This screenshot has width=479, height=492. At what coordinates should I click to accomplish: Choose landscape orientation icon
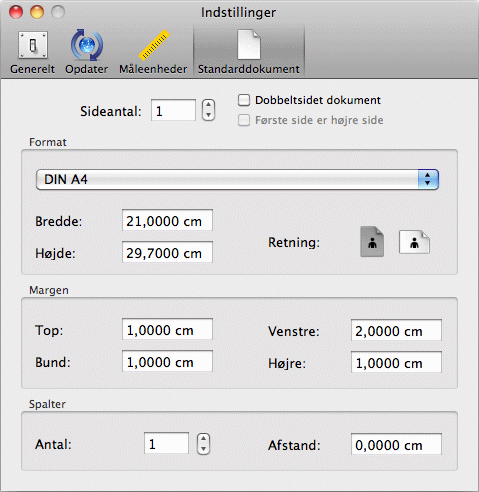414,242
